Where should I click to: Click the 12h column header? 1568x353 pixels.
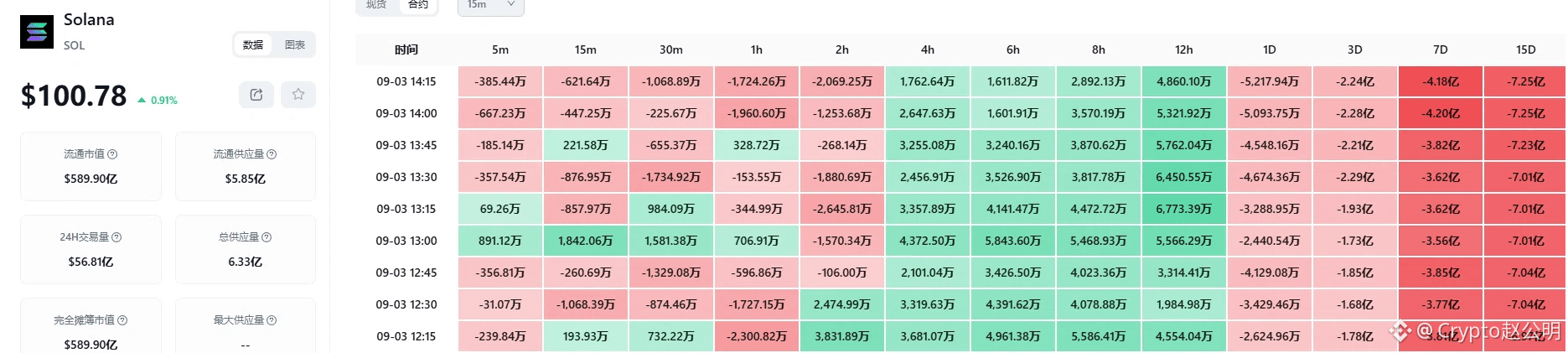click(x=1184, y=49)
